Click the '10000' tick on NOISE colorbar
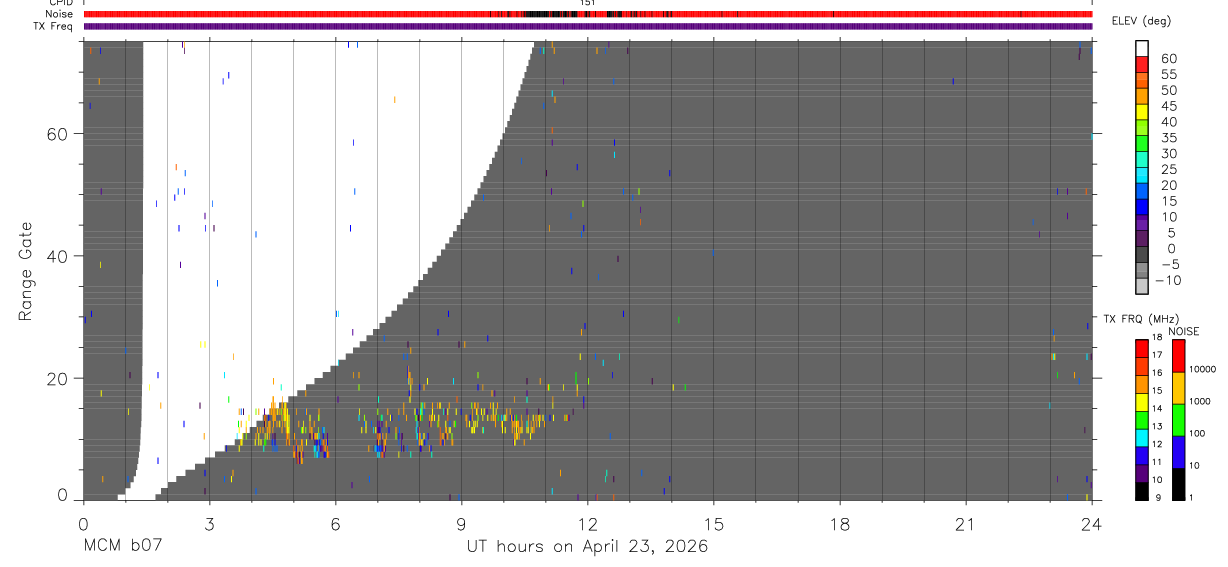This screenshot has height=567, width=1228. click(x=1203, y=369)
